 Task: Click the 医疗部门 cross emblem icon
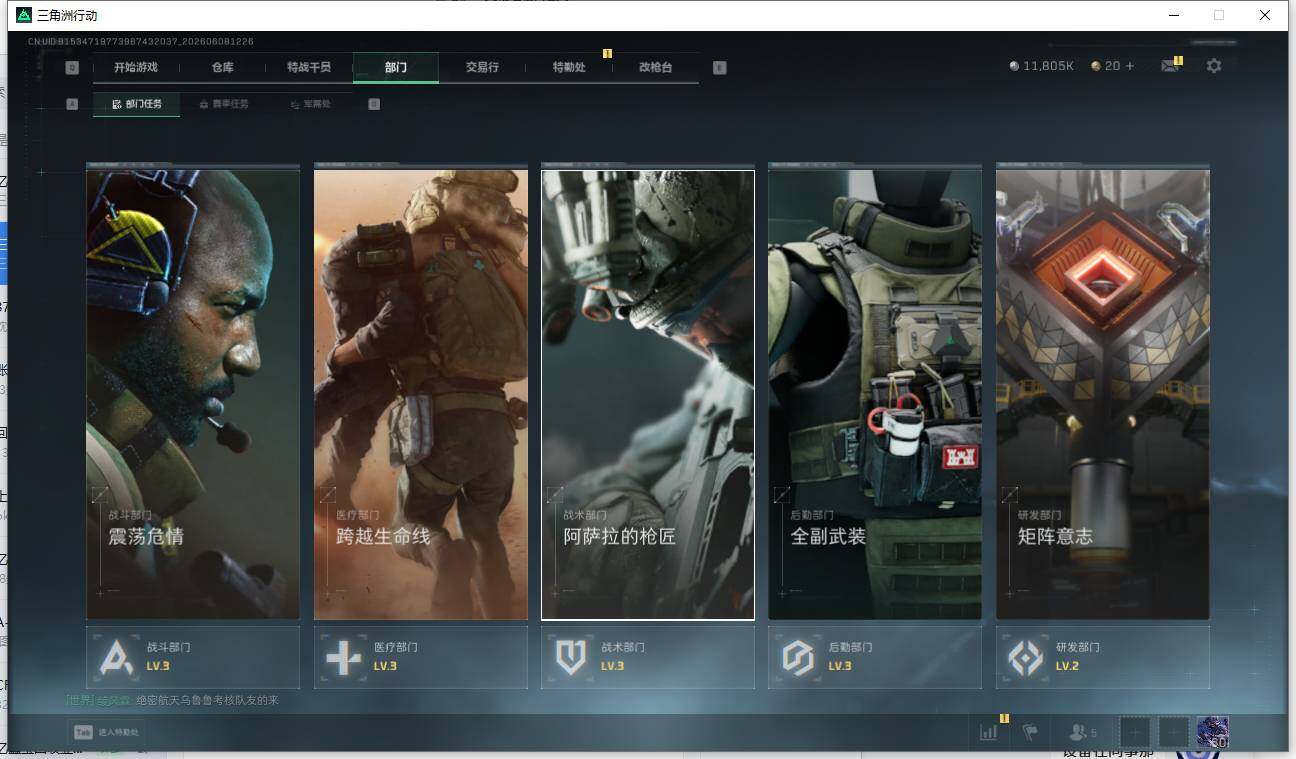(x=343, y=658)
